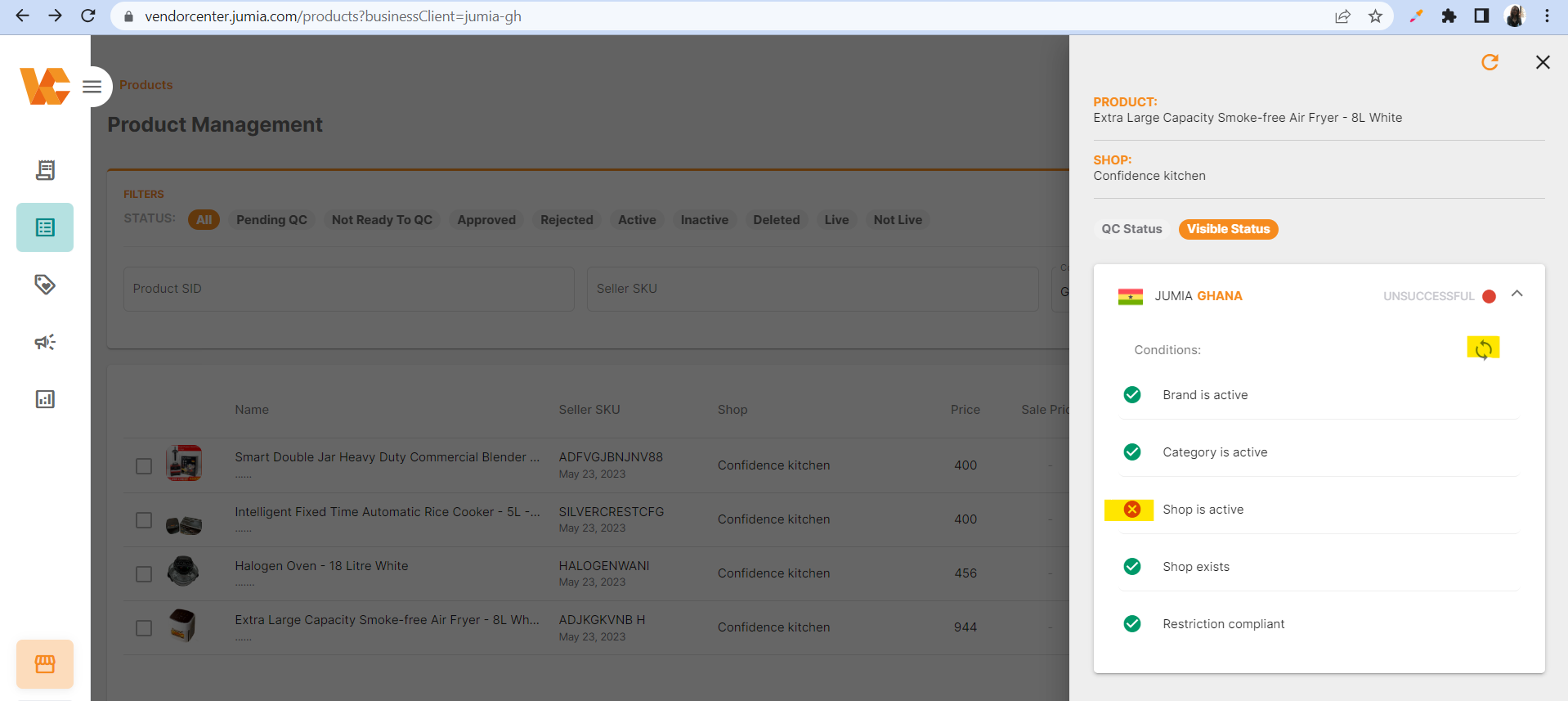This screenshot has width=1568, height=701.
Task: Go back with browser back arrow
Action: 22,16
